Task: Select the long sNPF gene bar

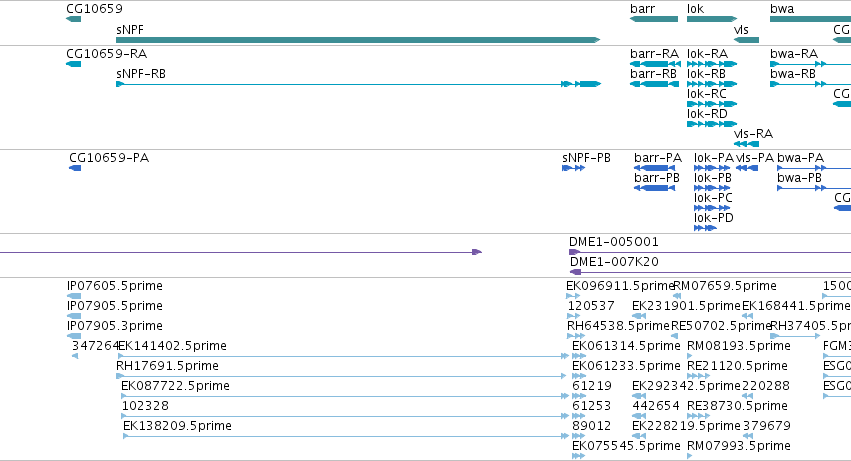Action: [358, 40]
